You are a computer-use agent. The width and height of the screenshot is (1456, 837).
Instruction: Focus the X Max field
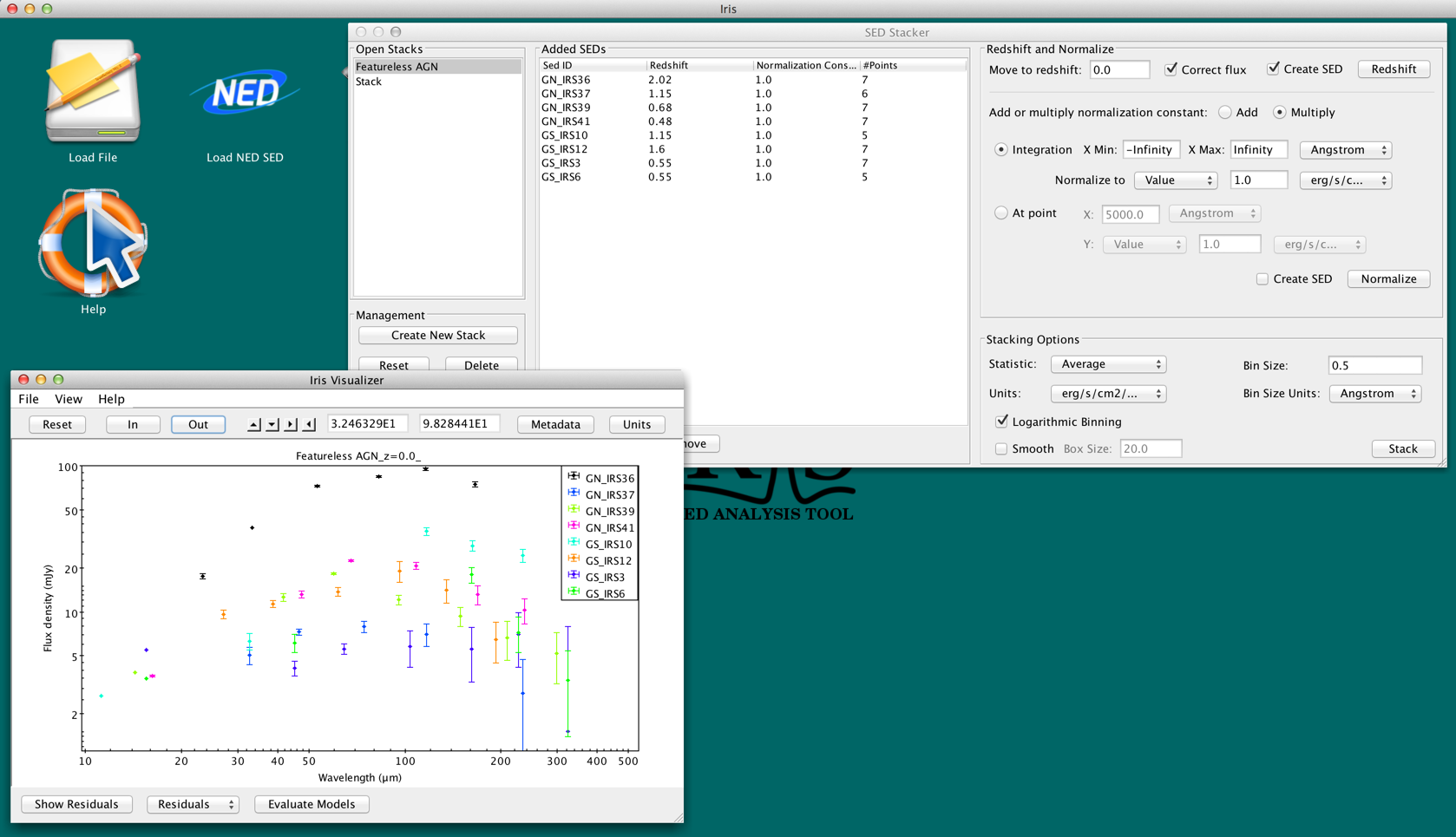click(x=1259, y=150)
